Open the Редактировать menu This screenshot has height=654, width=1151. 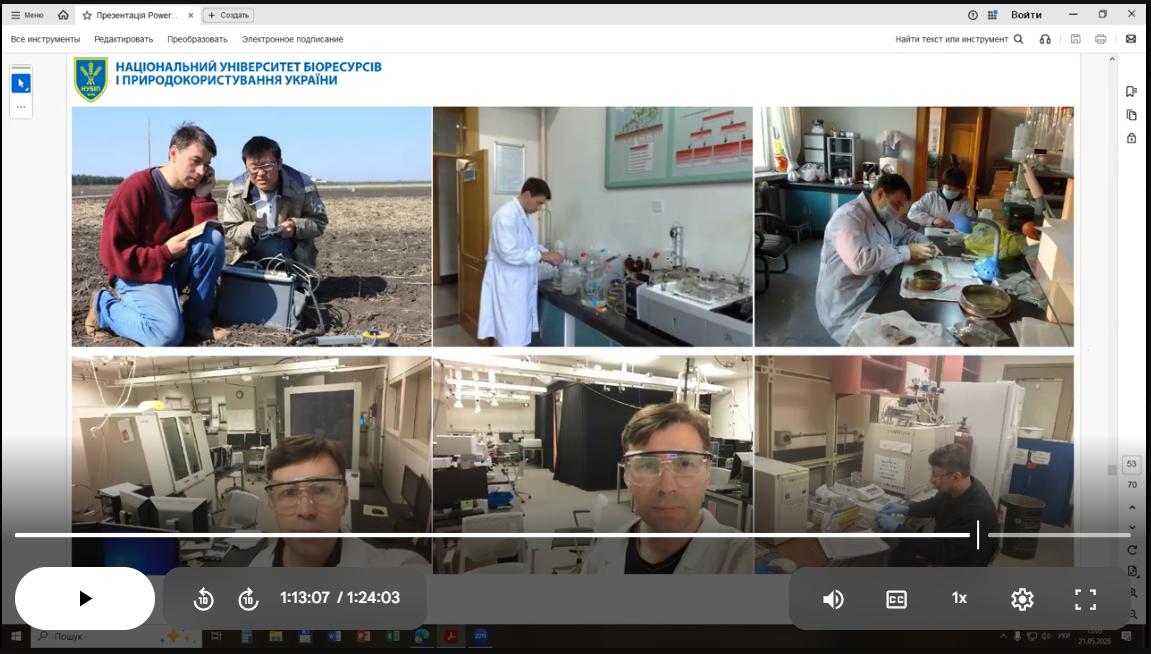click(123, 39)
